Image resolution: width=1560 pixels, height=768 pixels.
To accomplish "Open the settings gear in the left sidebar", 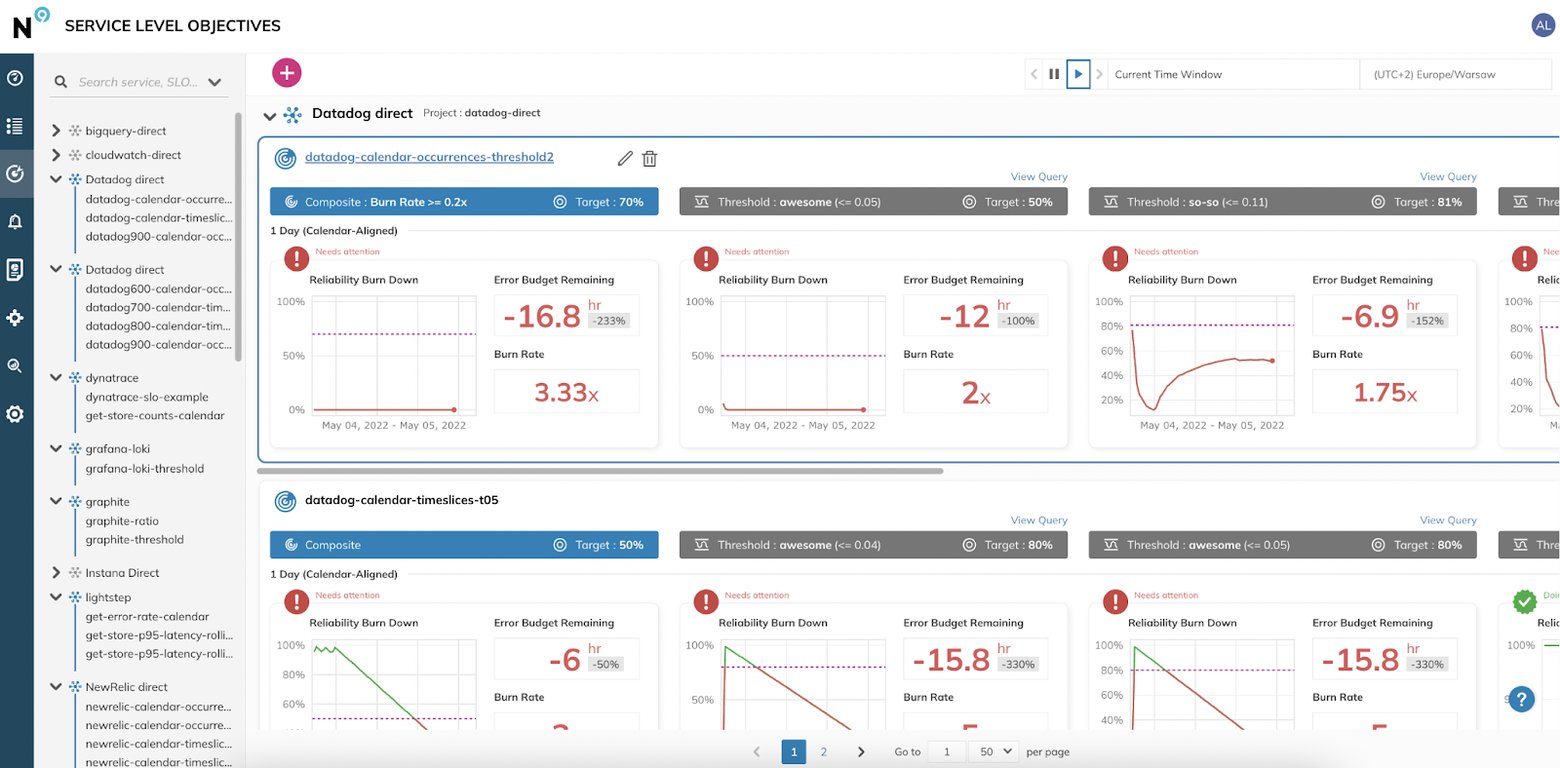I will coord(15,414).
